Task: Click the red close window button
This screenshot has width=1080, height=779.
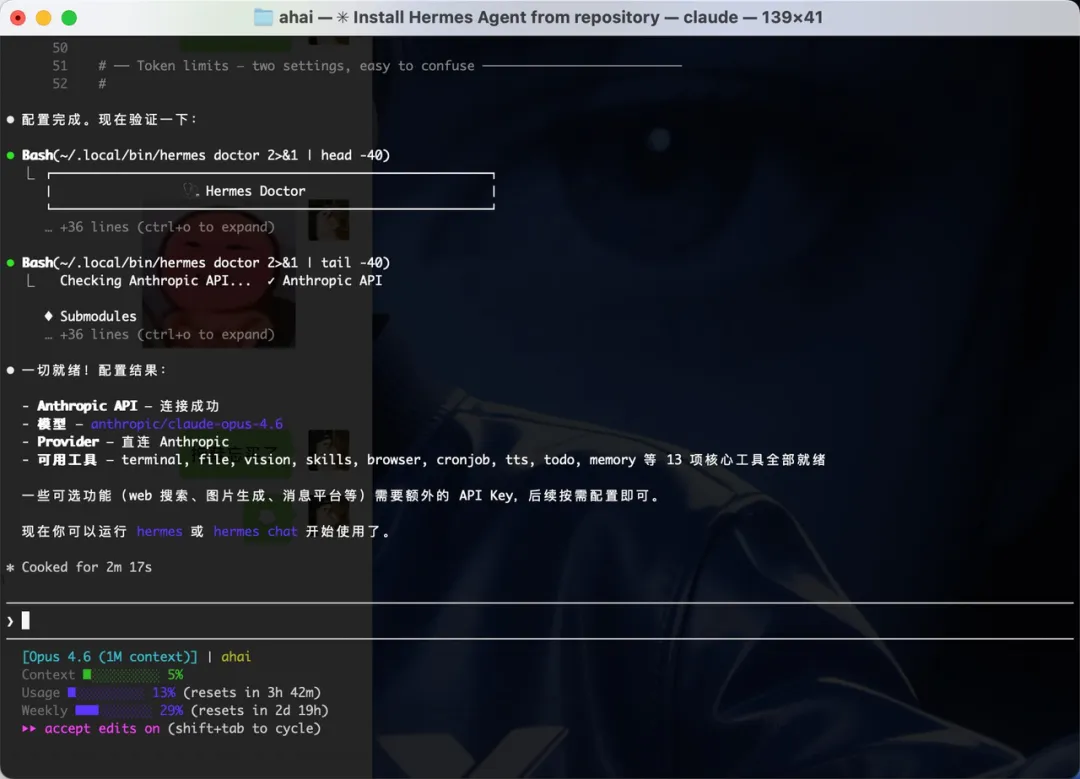Action: tap(18, 18)
